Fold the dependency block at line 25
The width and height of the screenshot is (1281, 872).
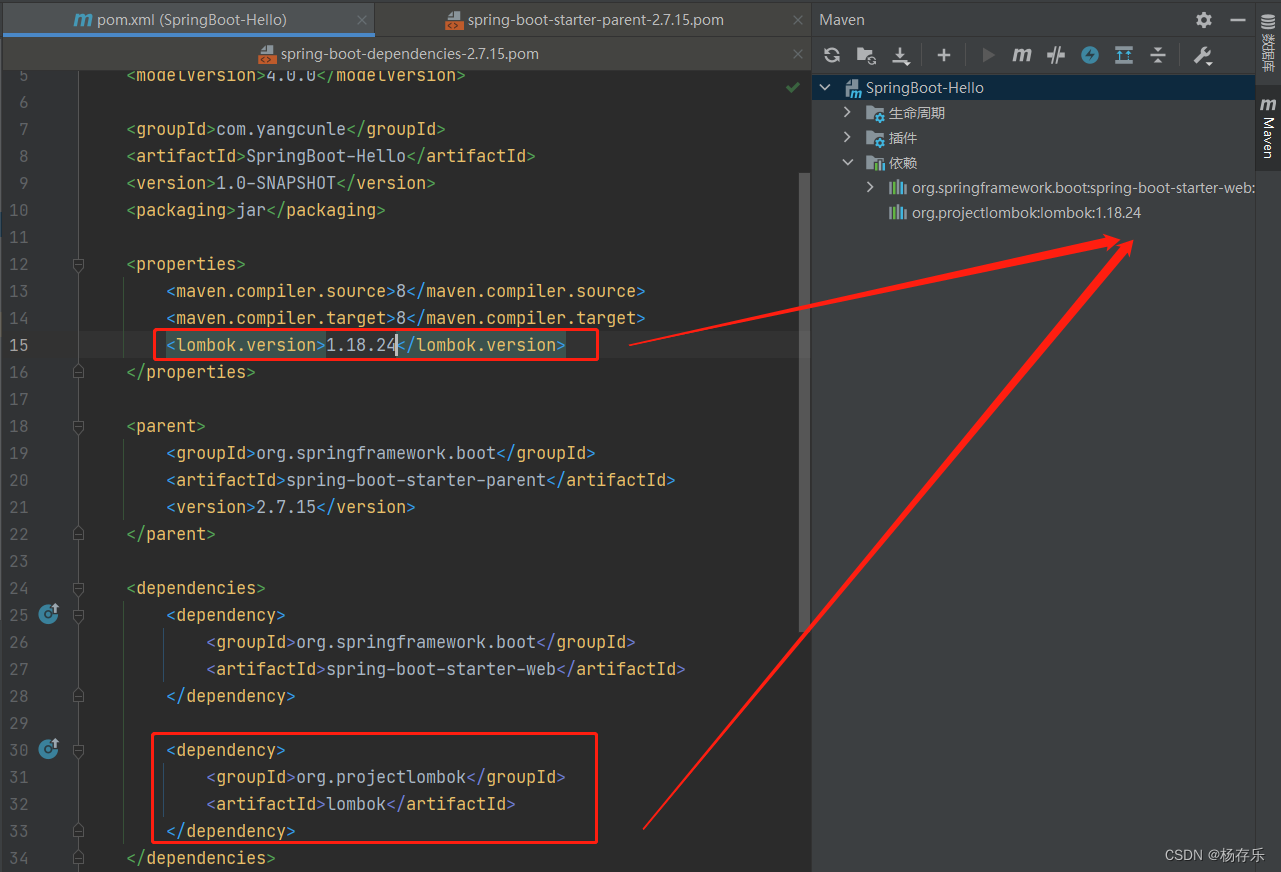[x=79, y=616]
